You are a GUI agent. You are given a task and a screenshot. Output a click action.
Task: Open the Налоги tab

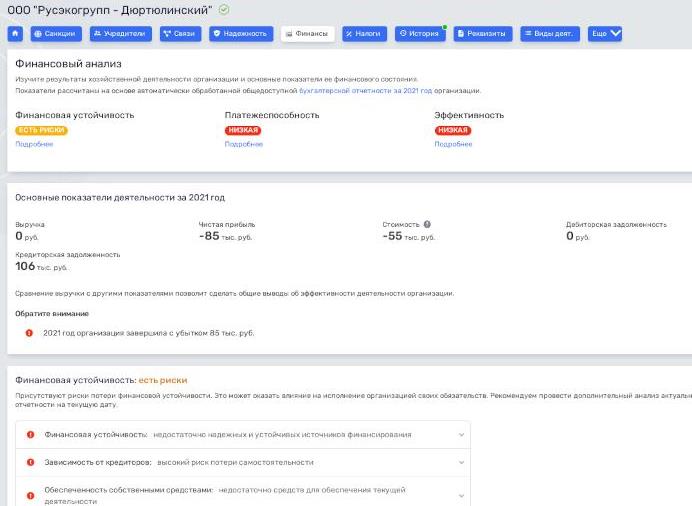click(x=364, y=34)
